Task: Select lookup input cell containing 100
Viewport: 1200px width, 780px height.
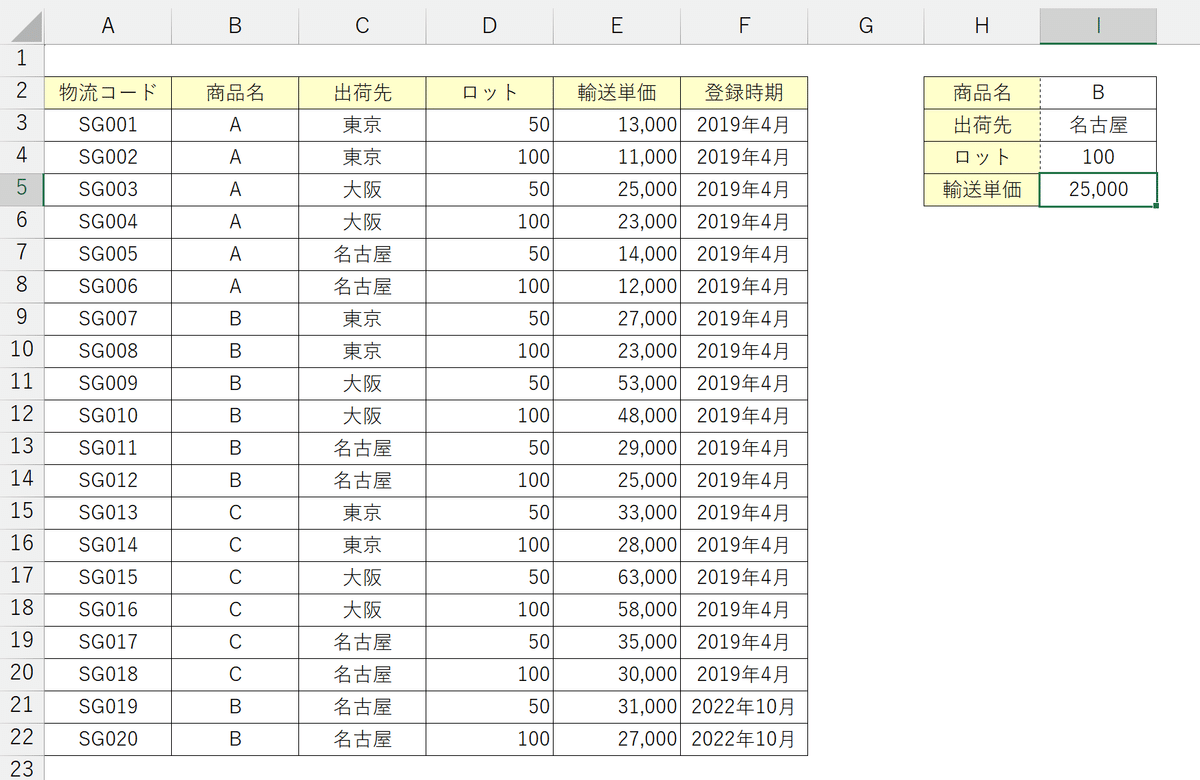Action: [1098, 157]
